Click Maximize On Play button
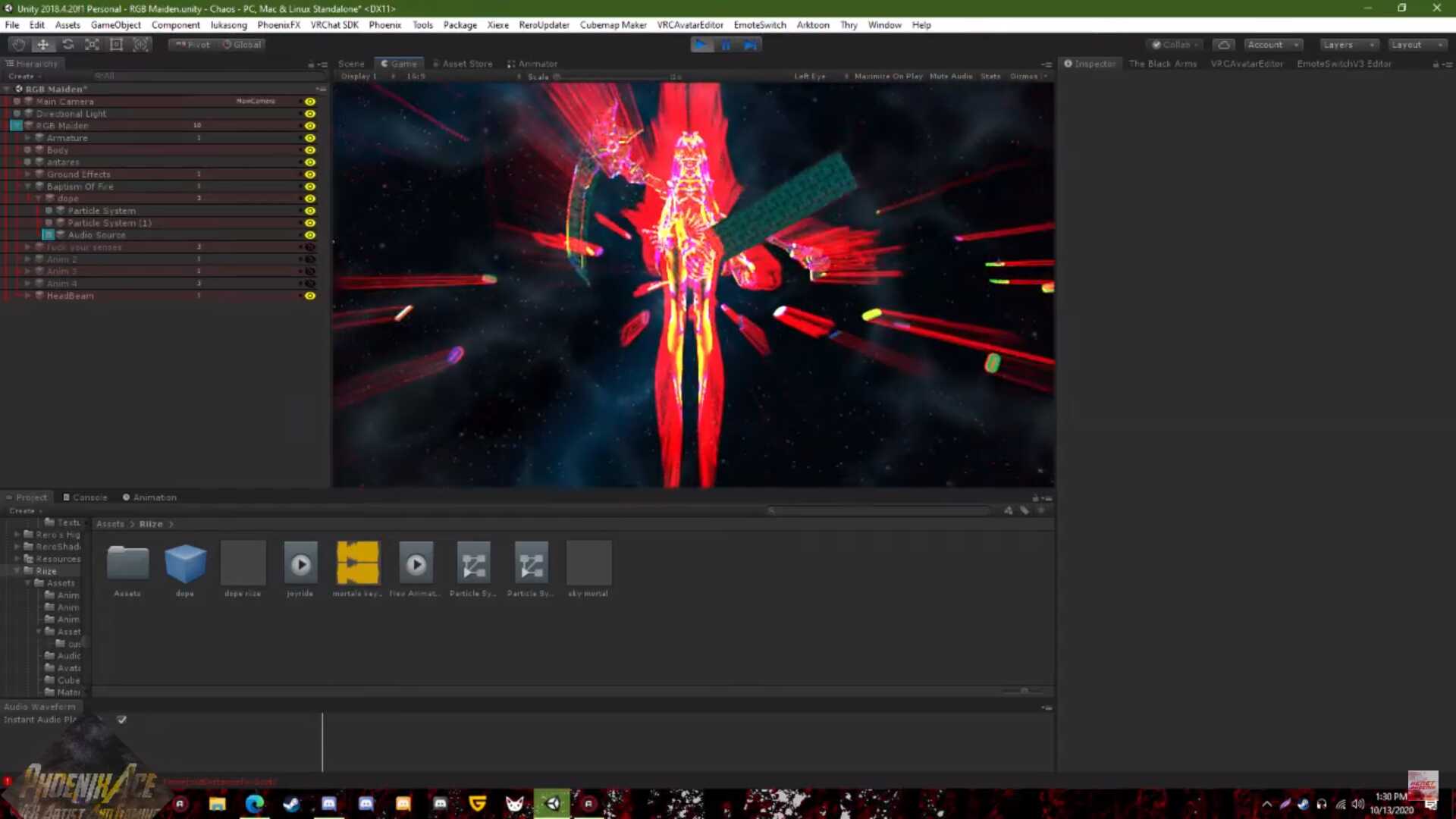The height and width of the screenshot is (819, 1456). pos(887,77)
